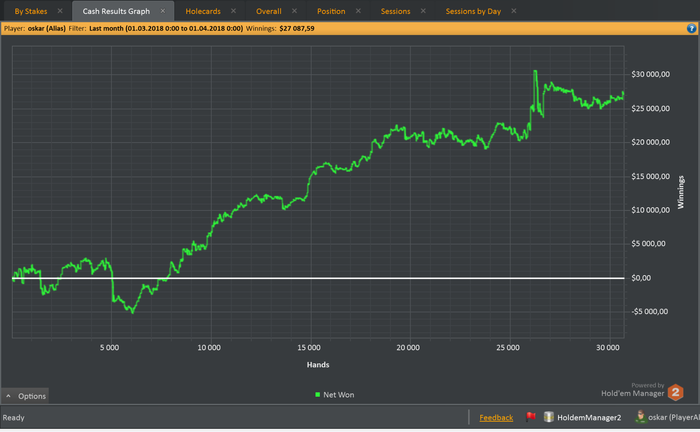Click the Last month filter text
Screen dimensions: 700x432
pos(166,29)
